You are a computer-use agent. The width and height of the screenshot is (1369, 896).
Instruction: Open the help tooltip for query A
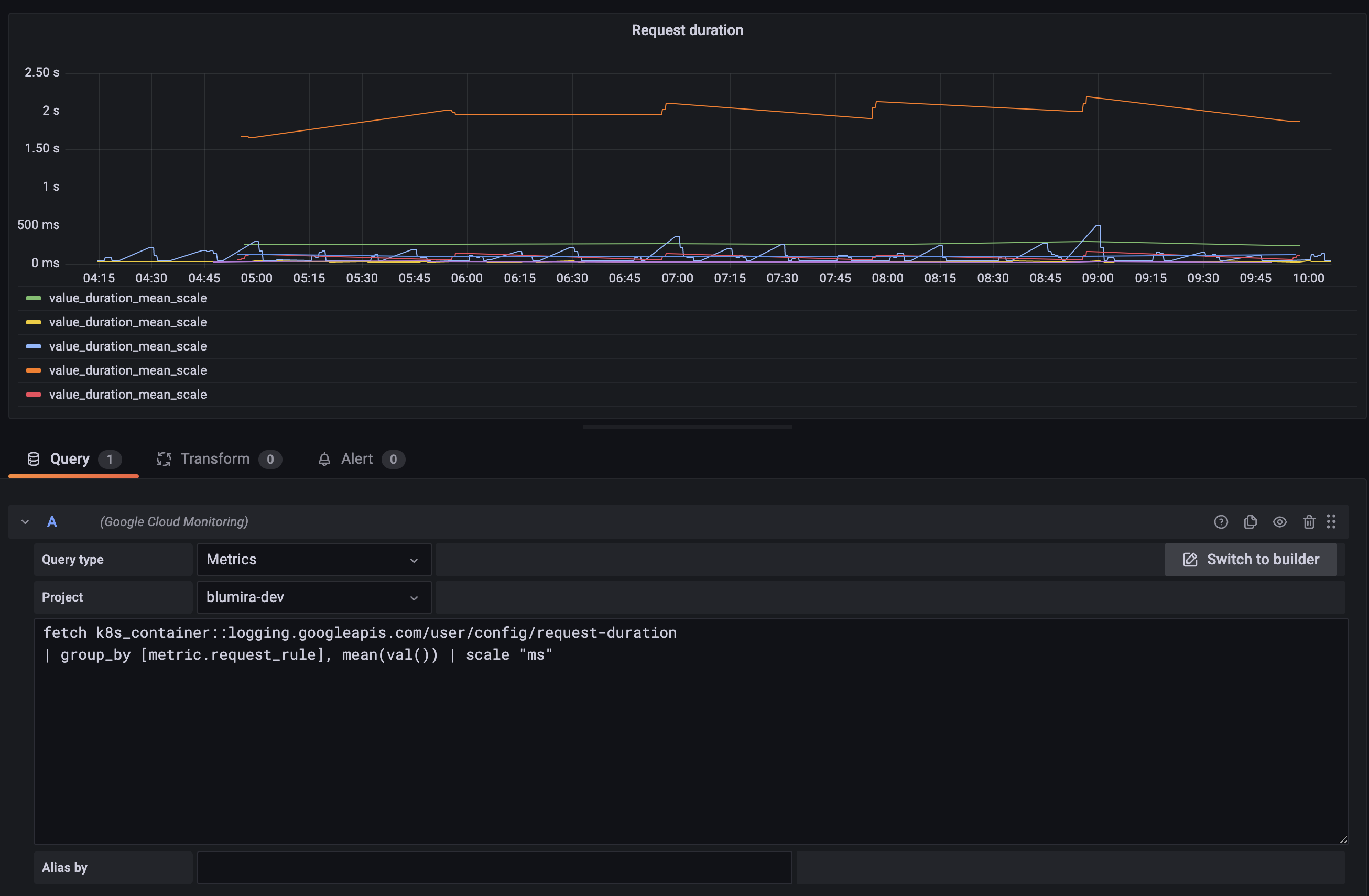(1221, 521)
